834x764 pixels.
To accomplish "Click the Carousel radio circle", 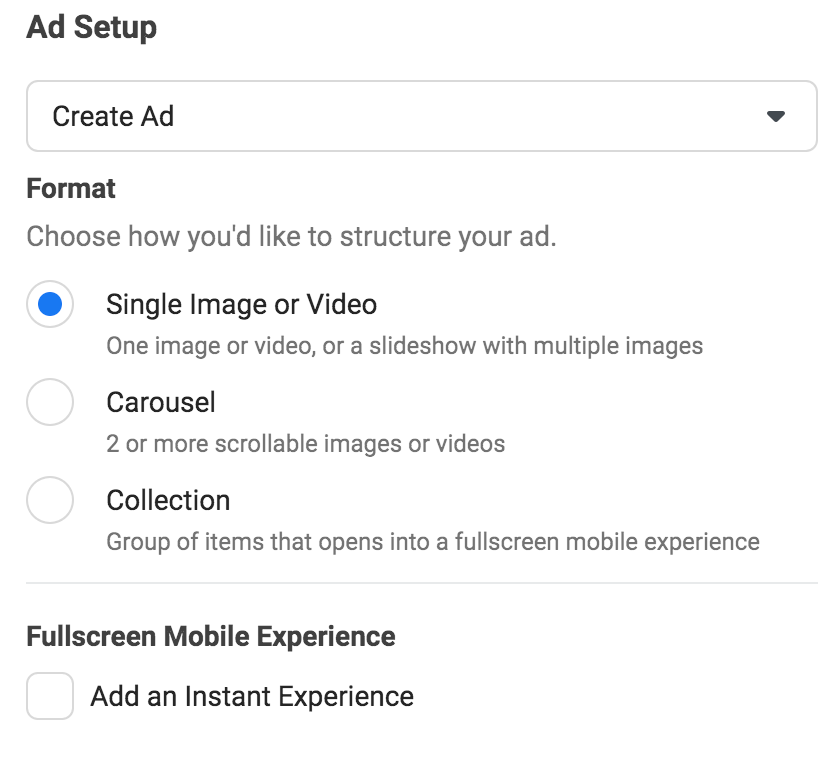I will [x=50, y=402].
